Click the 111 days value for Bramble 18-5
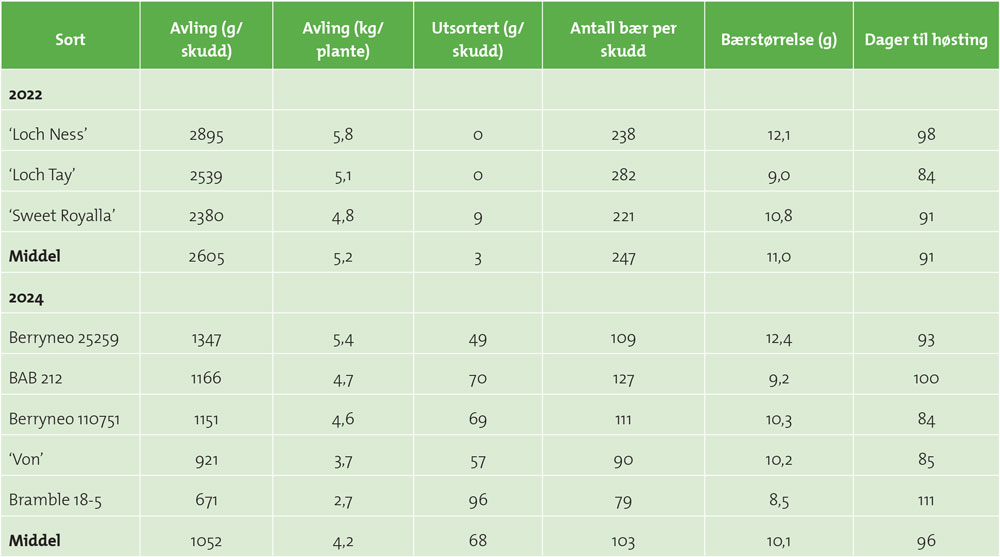 [x=926, y=500]
